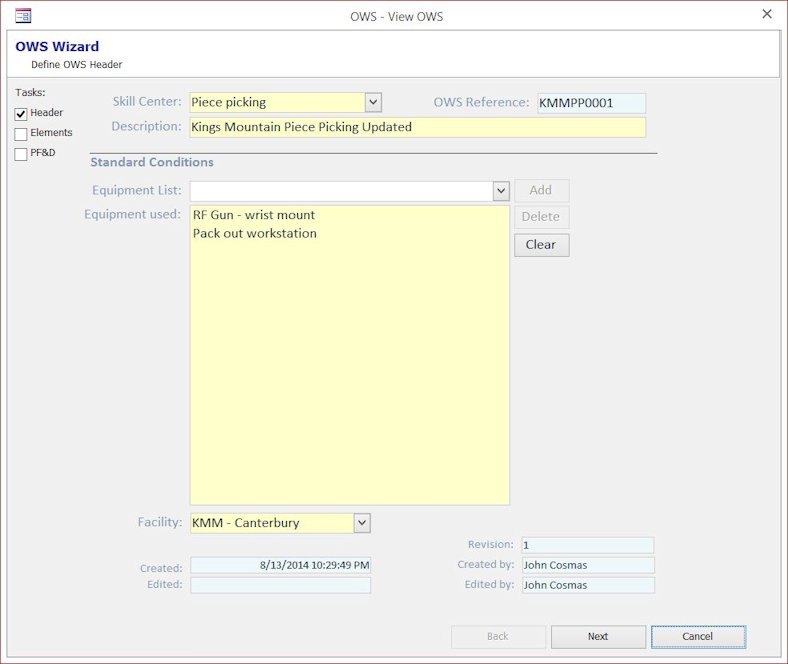The height and width of the screenshot is (664, 788).
Task: Click the Clear equipment button
Action: (x=541, y=245)
